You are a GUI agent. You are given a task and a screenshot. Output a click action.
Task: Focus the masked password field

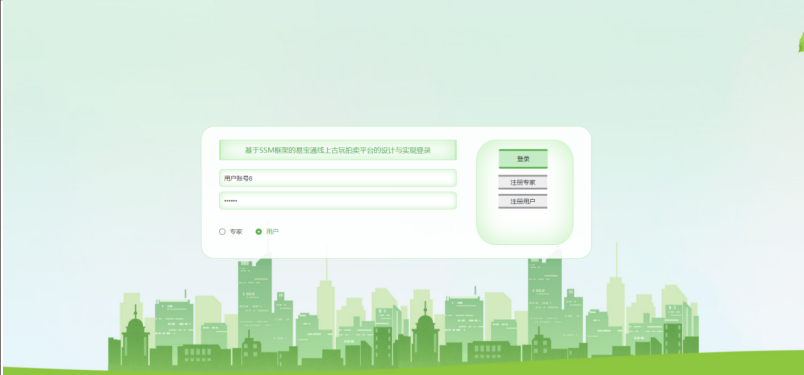pyautogui.click(x=338, y=201)
